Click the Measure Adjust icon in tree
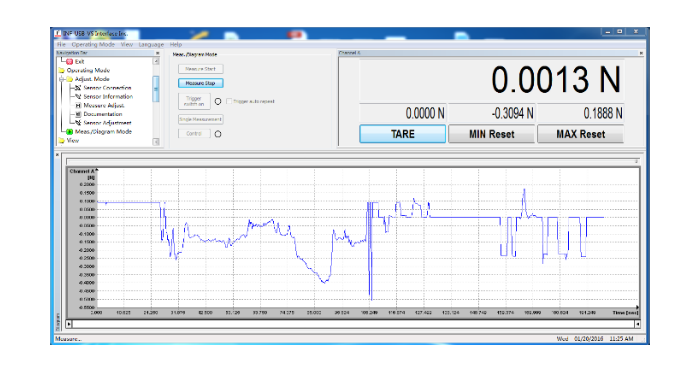Image resolution: width=700 pixels, height=373 pixels. click(78, 105)
